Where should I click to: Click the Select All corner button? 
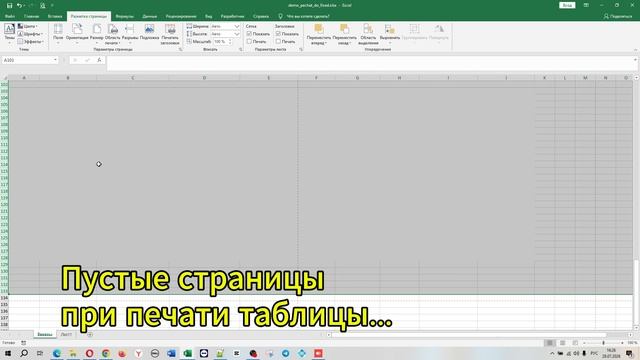[x=4, y=78]
